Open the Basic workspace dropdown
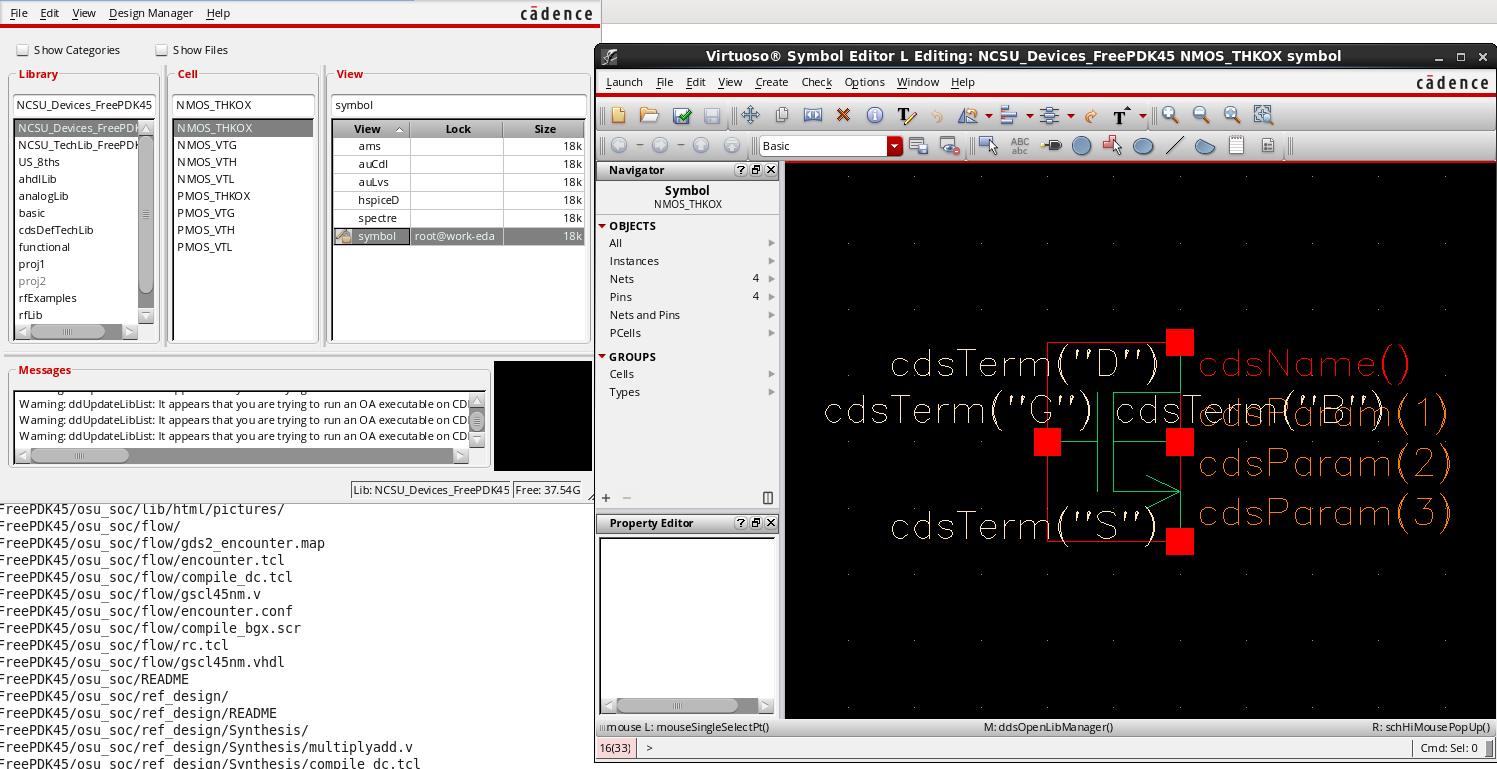1497x769 pixels. [x=894, y=146]
